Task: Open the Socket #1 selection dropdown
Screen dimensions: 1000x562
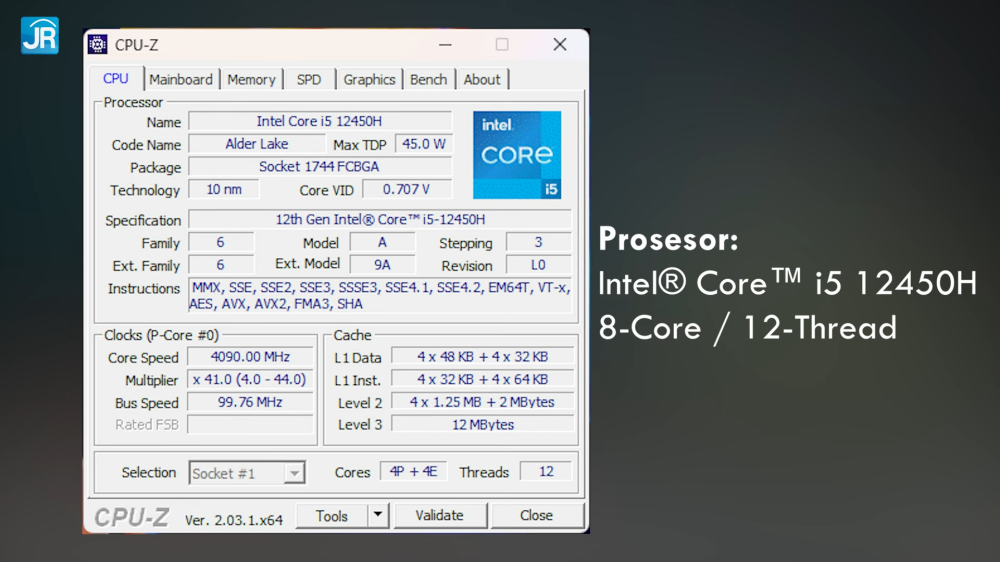Action: coord(247,473)
